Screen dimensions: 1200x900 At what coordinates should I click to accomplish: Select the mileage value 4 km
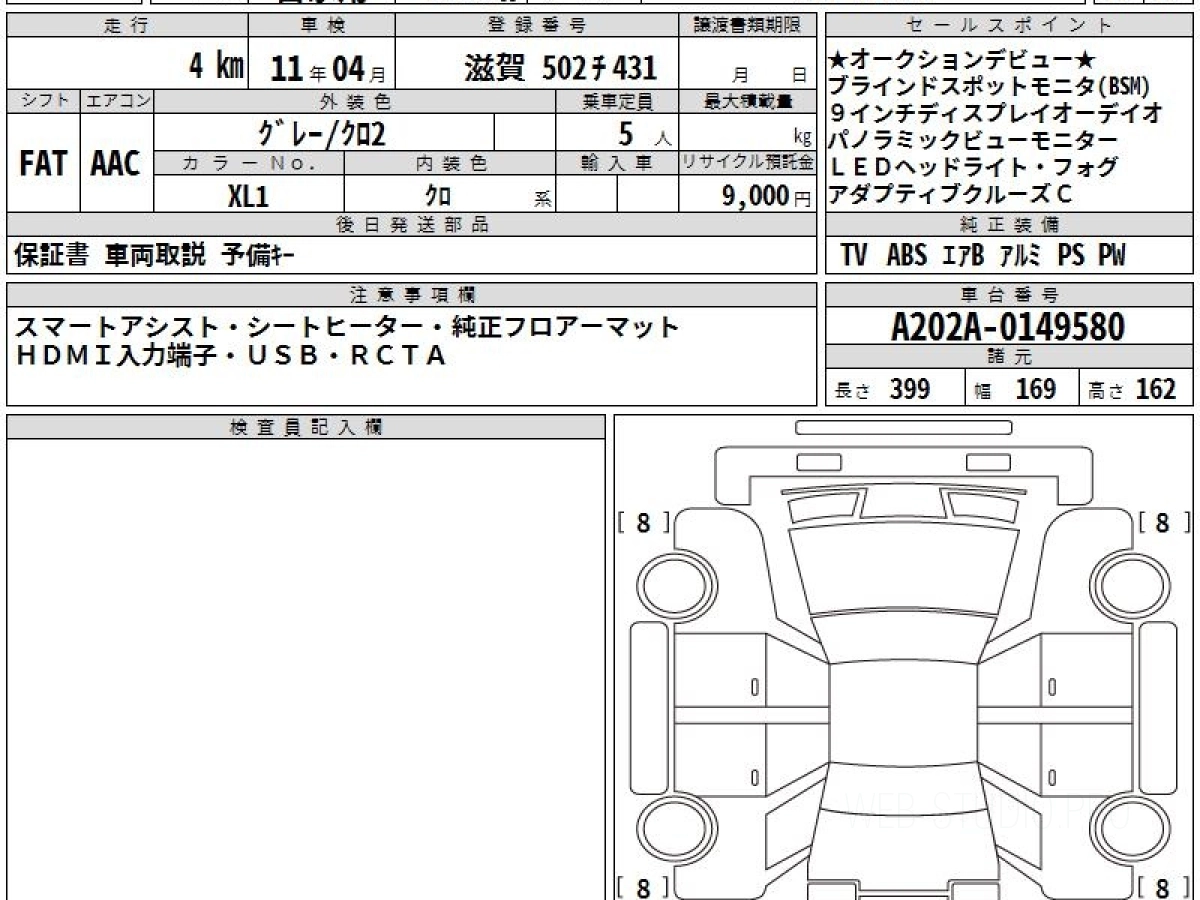coord(217,67)
